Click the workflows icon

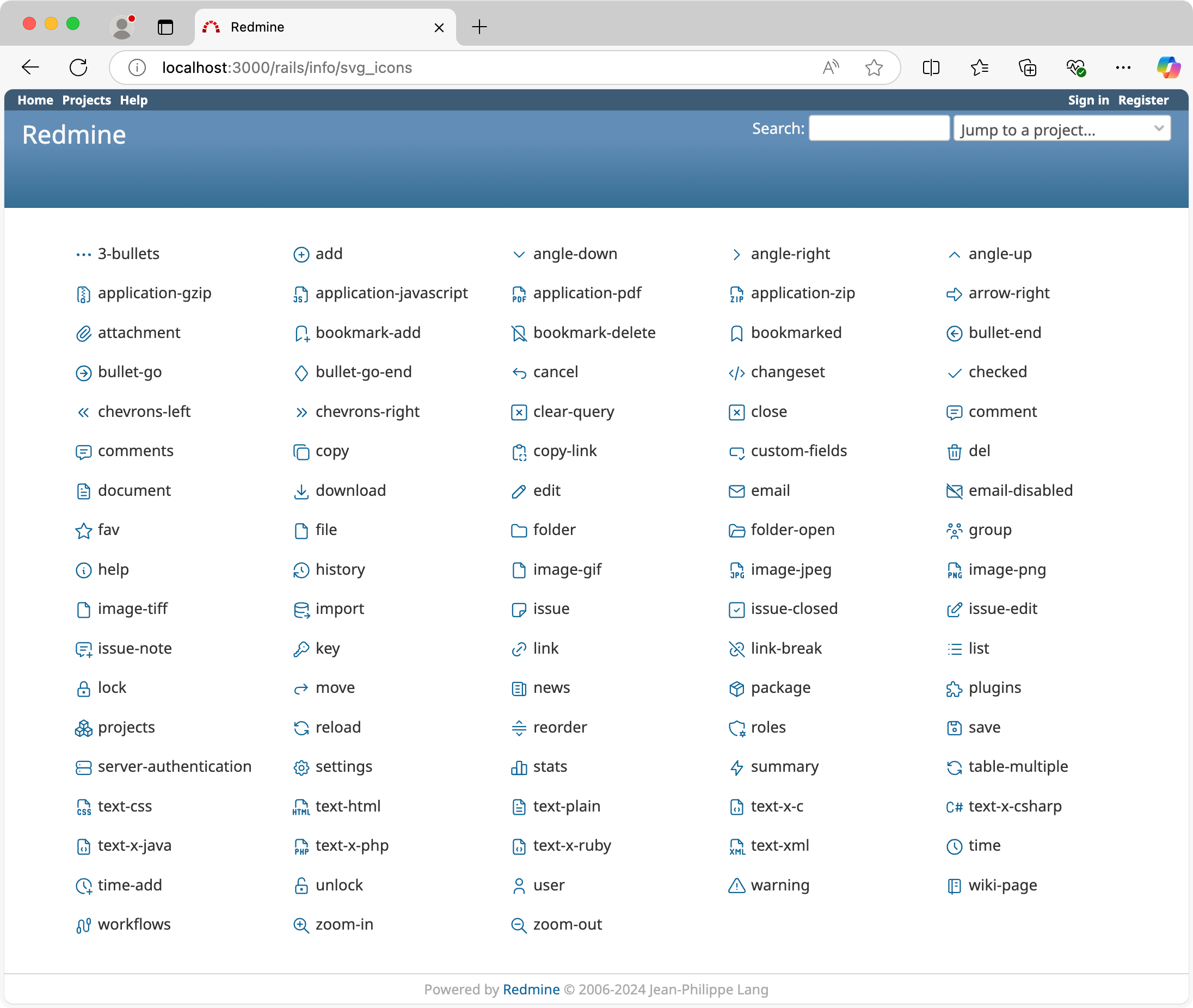(x=83, y=925)
